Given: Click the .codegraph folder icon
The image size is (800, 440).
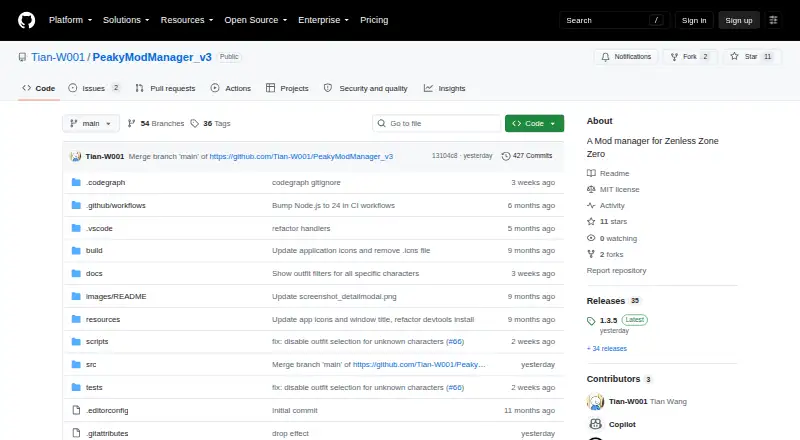Looking at the screenshot, I should [76, 182].
